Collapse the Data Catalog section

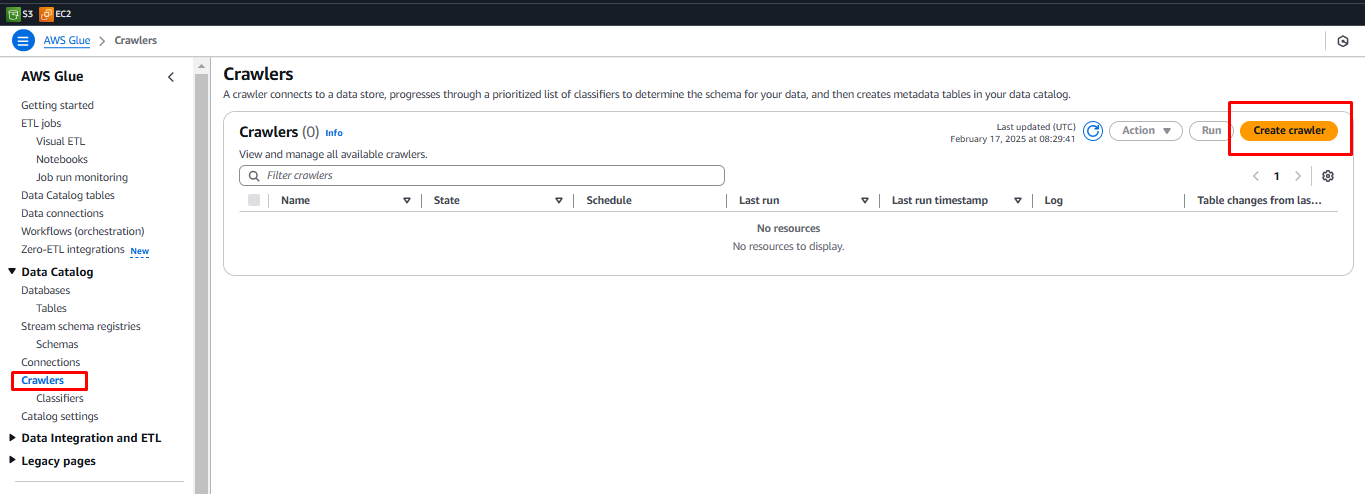click(x=12, y=272)
